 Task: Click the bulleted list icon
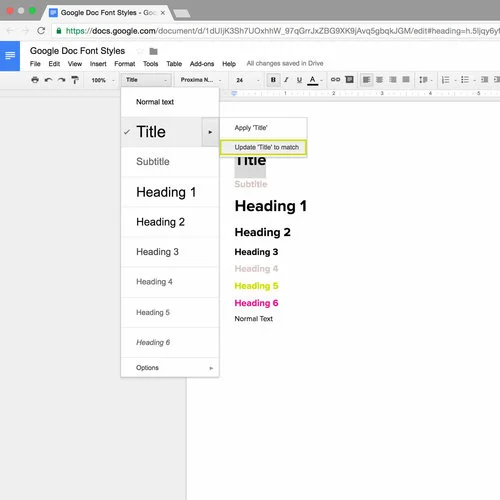tap(465, 80)
